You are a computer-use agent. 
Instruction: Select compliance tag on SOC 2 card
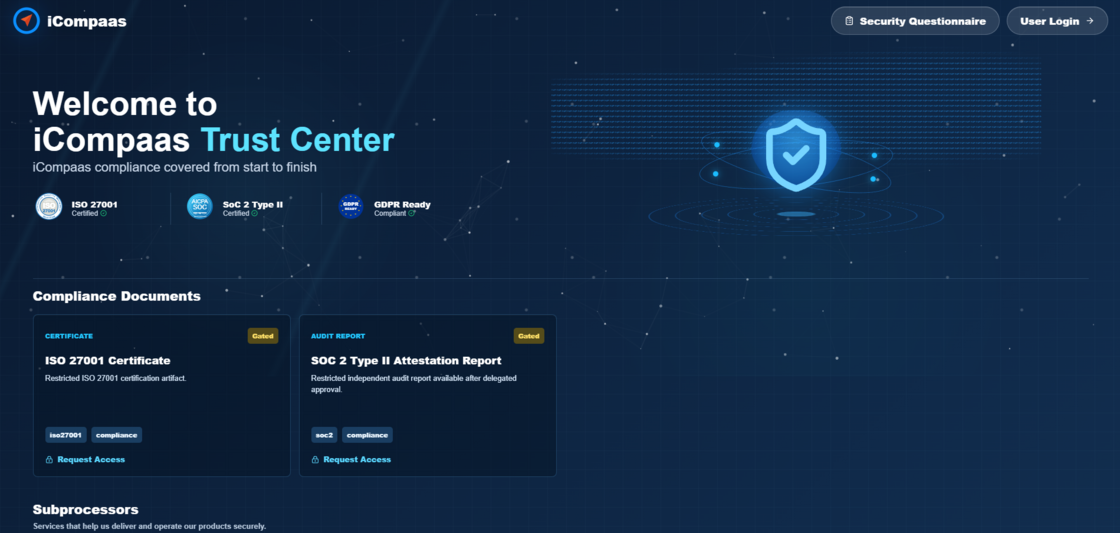pos(367,434)
